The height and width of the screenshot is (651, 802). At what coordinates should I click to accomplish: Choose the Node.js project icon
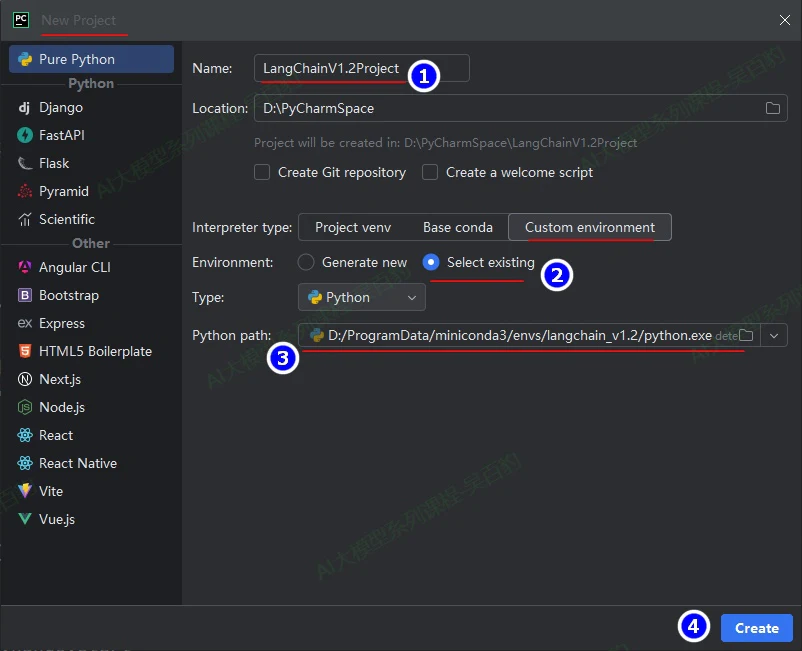pos(25,407)
